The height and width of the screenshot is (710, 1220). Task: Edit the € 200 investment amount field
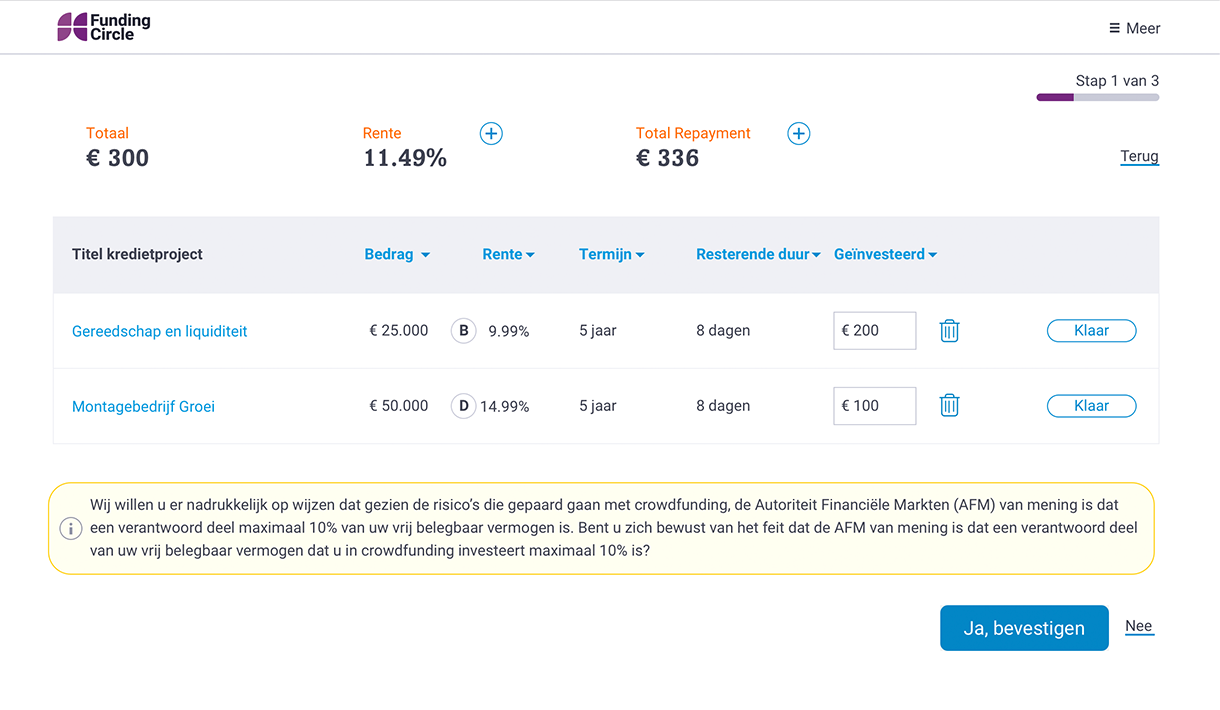(x=875, y=331)
